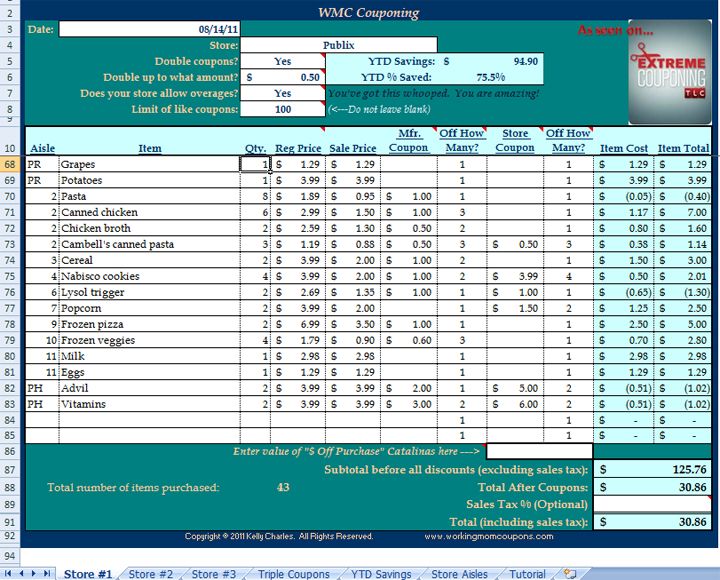
Task: Switch to the Store #1 tab
Action: pos(88,574)
